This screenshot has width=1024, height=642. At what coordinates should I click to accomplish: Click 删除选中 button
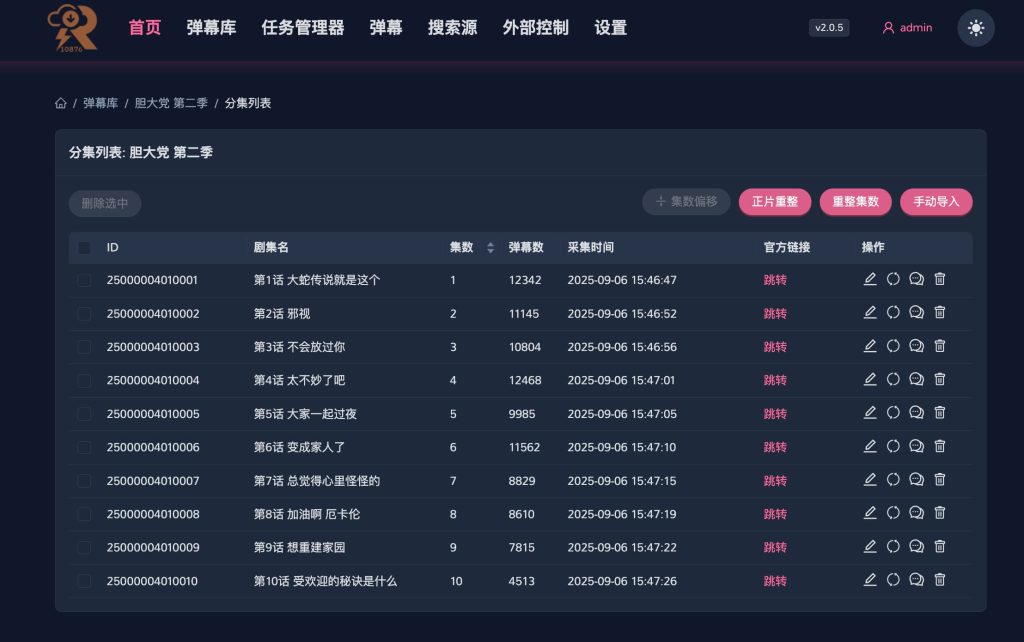[104, 203]
